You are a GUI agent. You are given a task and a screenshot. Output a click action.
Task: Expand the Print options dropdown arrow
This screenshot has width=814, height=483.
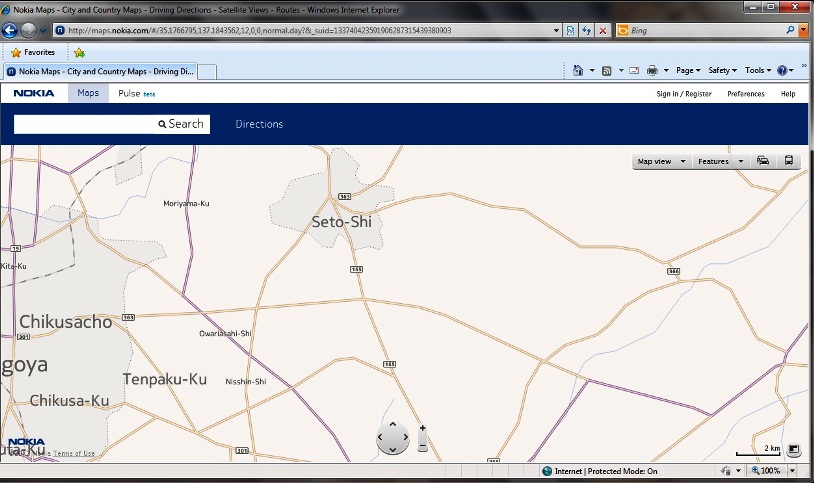point(666,70)
